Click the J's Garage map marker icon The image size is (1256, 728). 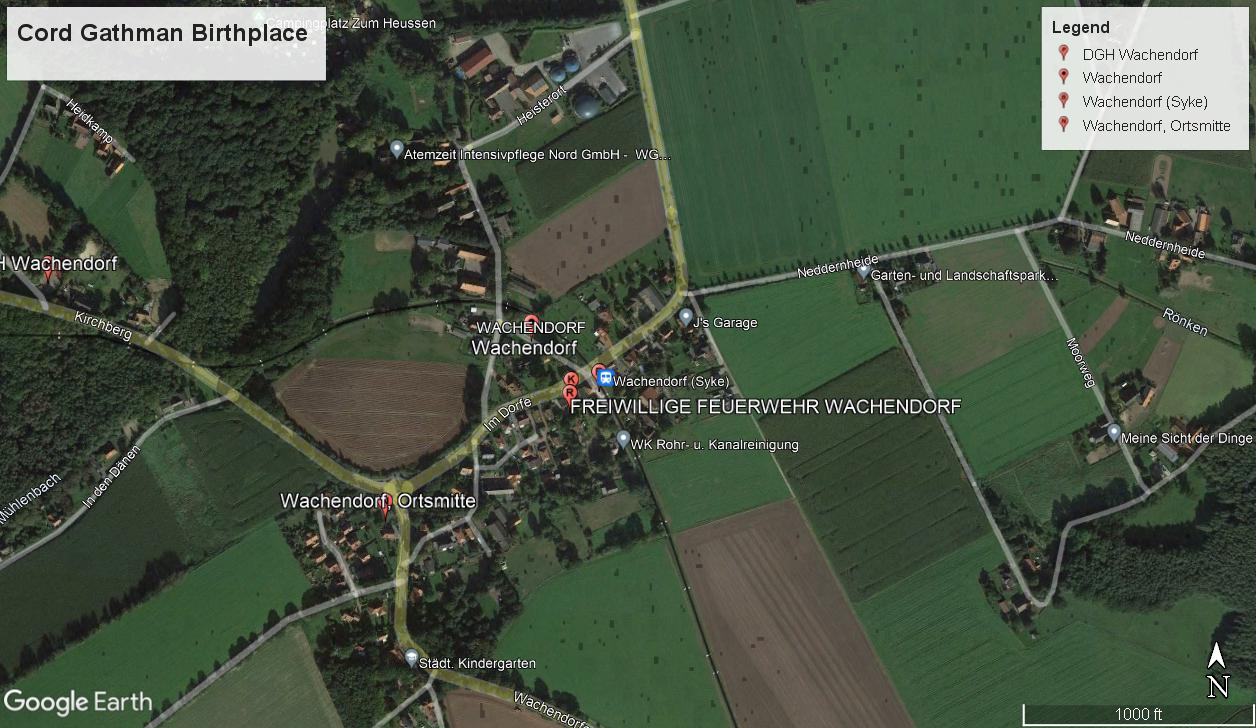(x=686, y=317)
